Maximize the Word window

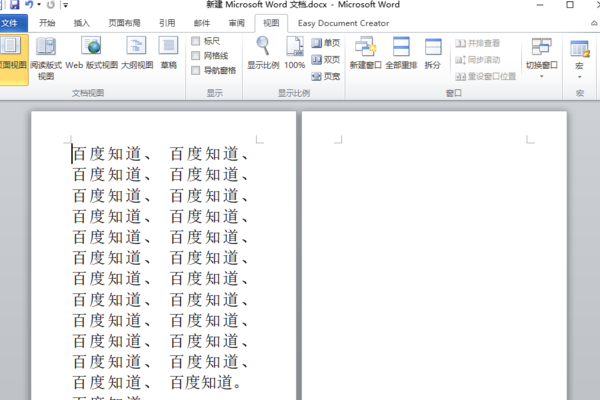coord(570,5)
